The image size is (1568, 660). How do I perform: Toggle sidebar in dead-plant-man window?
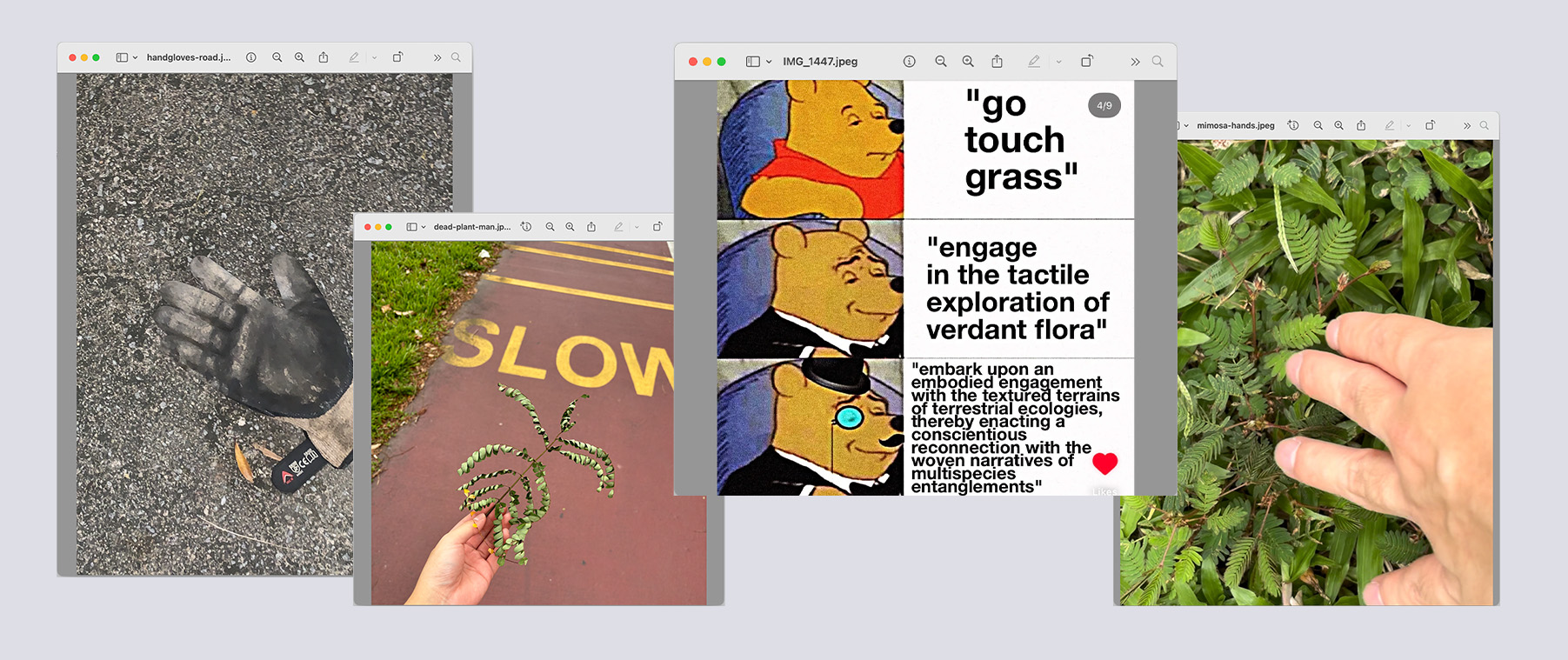tap(411, 227)
